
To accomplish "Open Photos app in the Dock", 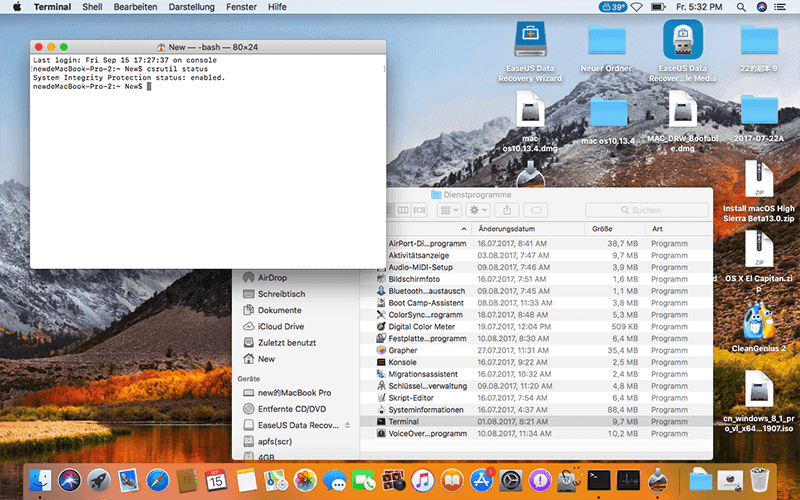I will tap(305, 480).
